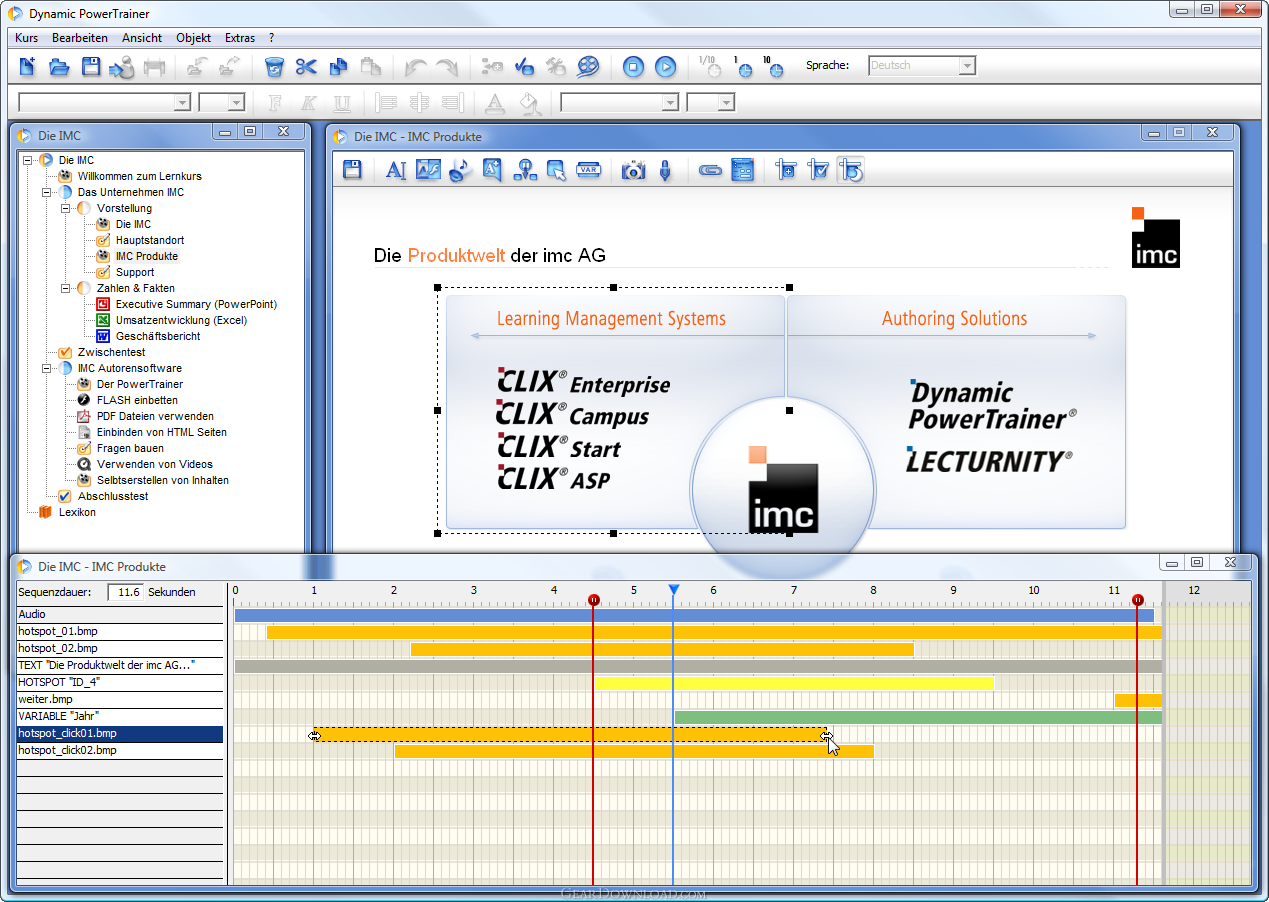1269x902 pixels.
Task: Select the HOTSPOT "ID_4" track label
Action: point(119,683)
